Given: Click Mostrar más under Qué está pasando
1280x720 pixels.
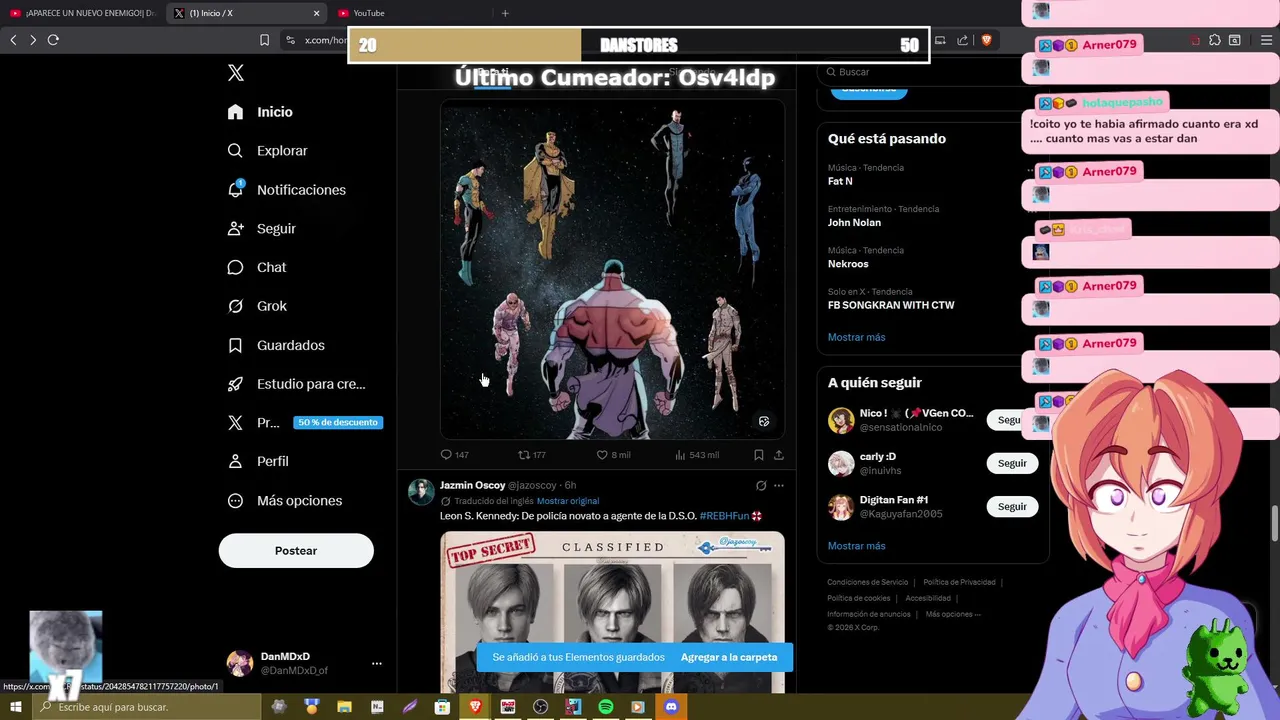Looking at the screenshot, I should point(857,337).
